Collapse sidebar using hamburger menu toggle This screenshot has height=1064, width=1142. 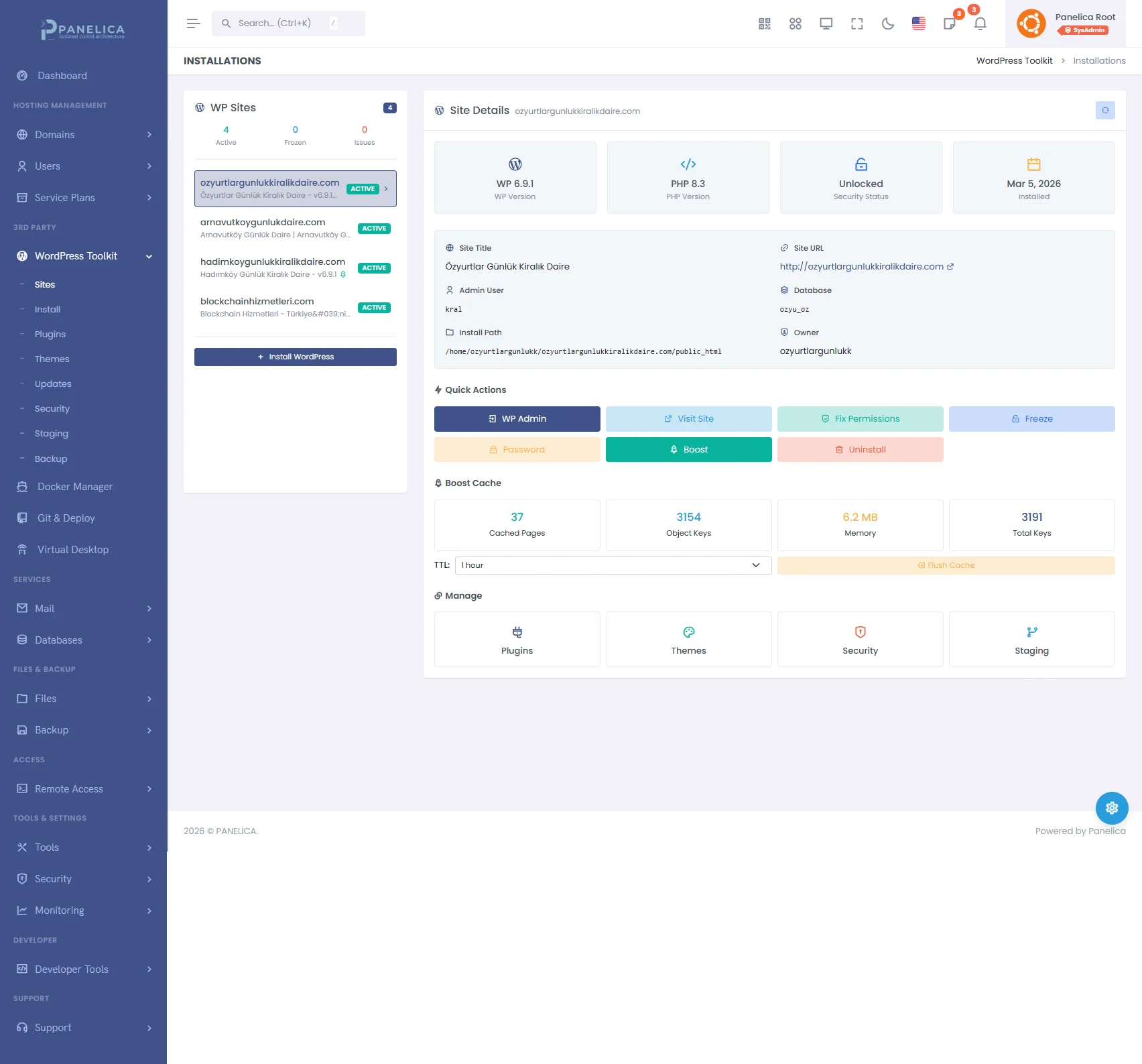193,23
